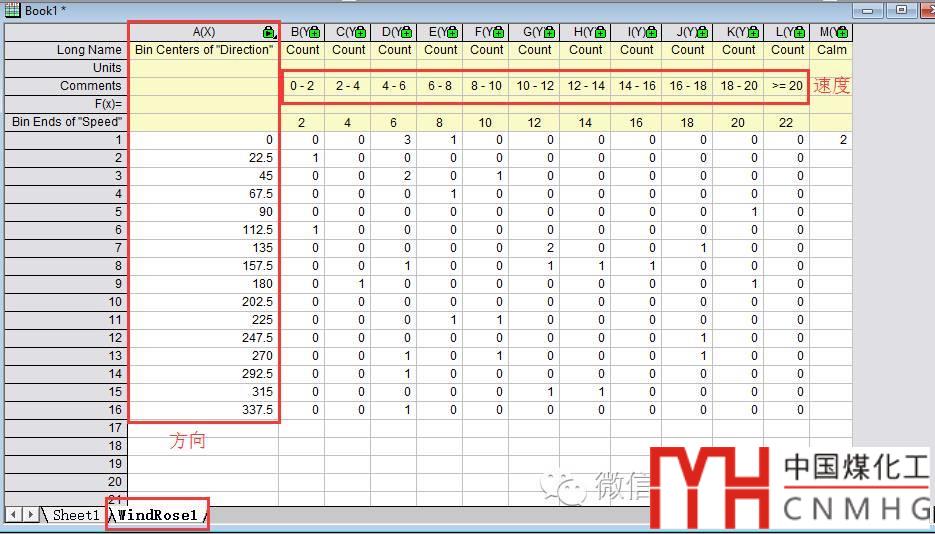Click the Count long name under column B
Viewport: 935px width, 534px height.
302,50
